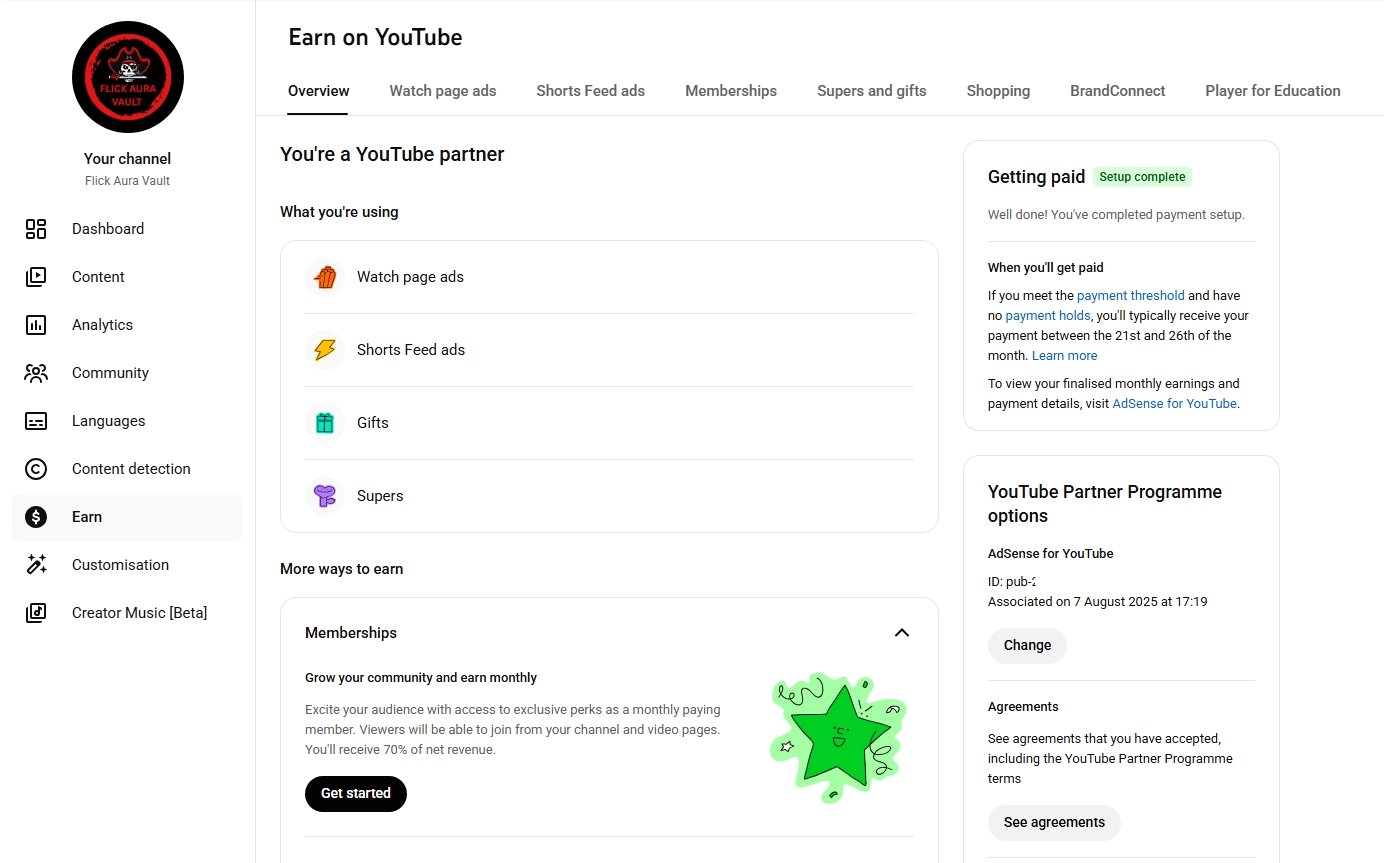The height and width of the screenshot is (863, 1384).
Task: Click the Watch page ads popcorn icon
Action: tap(325, 277)
